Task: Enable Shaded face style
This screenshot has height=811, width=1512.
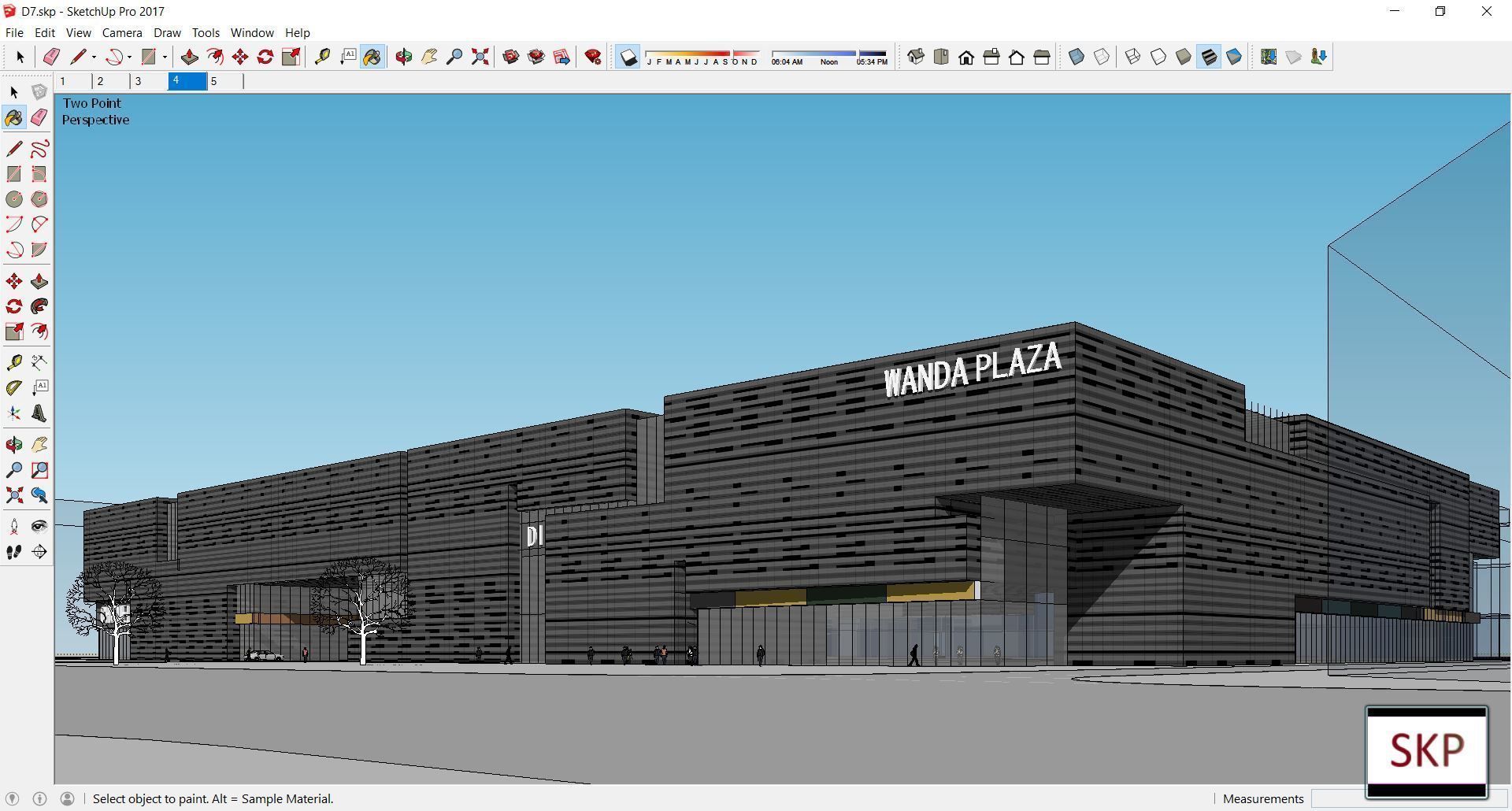Action: (1184, 57)
